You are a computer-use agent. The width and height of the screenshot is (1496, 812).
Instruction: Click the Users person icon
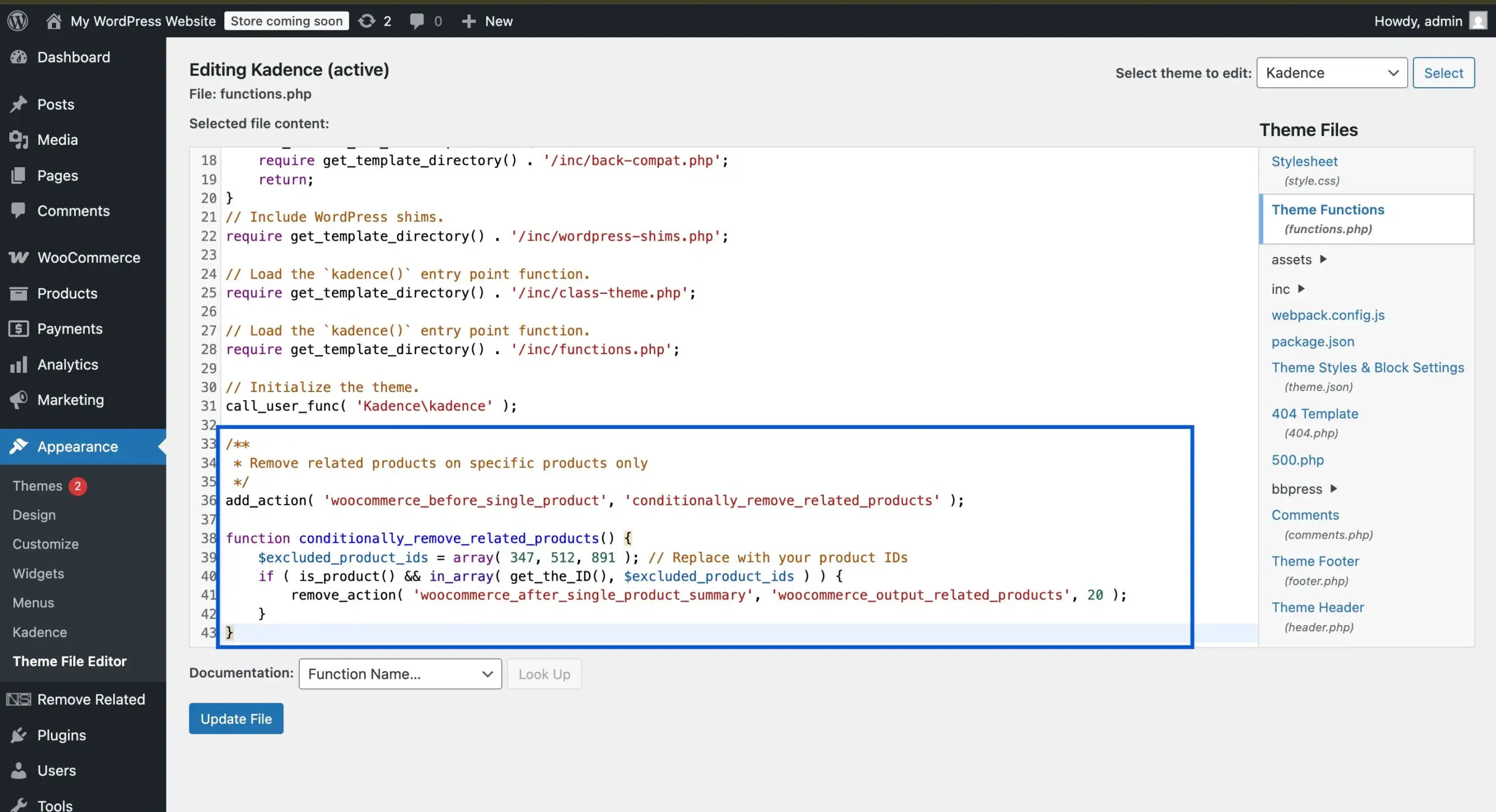(19, 771)
